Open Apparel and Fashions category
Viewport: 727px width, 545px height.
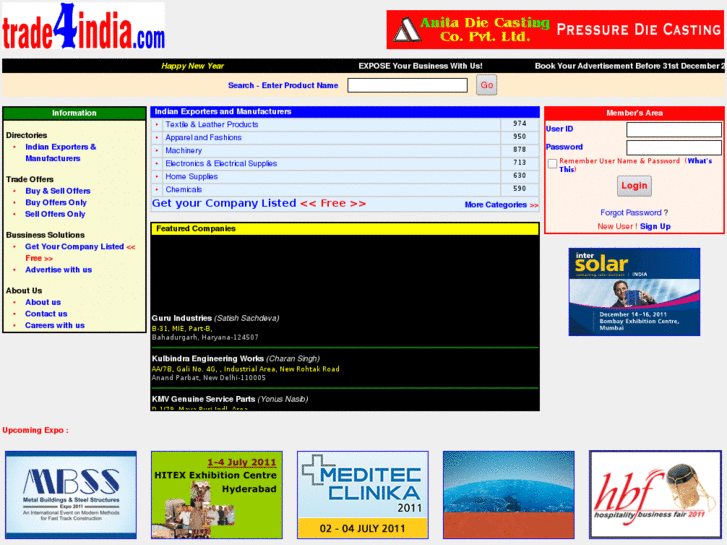pyautogui.click(x=204, y=137)
